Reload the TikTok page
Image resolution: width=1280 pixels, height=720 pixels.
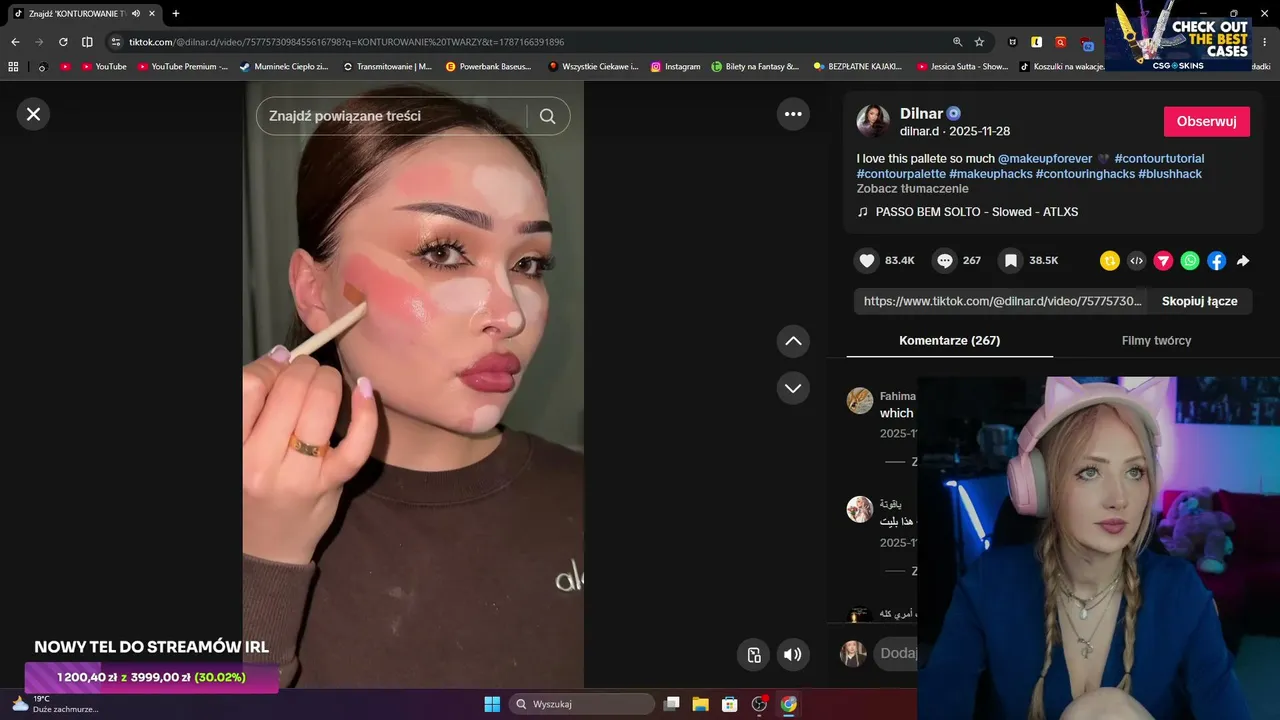[63, 42]
